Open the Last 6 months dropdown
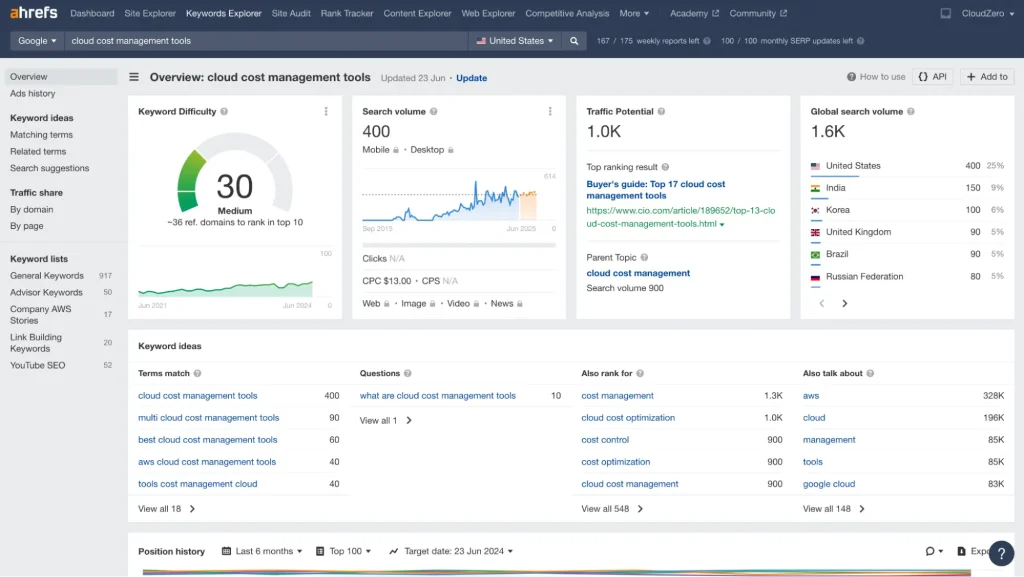The width and height of the screenshot is (1024, 577). click(262, 552)
